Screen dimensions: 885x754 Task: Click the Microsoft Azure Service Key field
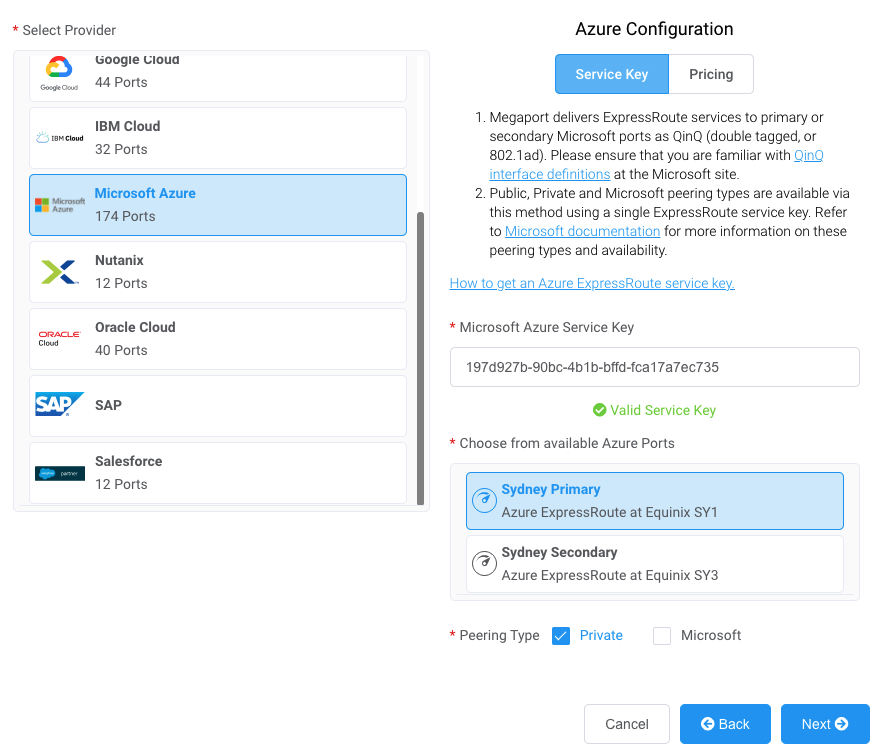coord(655,367)
